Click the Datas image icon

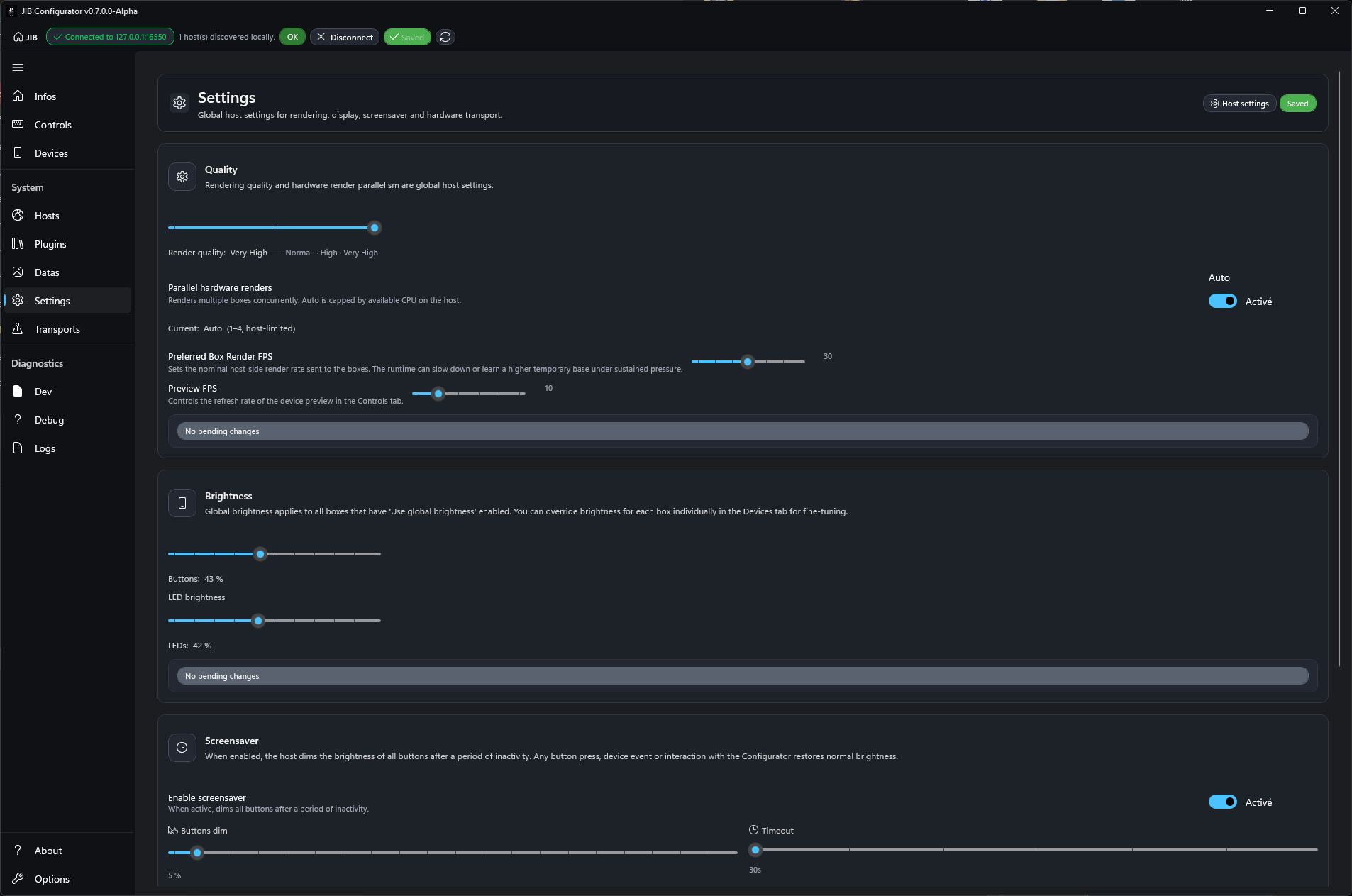click(x=18, y=272)
